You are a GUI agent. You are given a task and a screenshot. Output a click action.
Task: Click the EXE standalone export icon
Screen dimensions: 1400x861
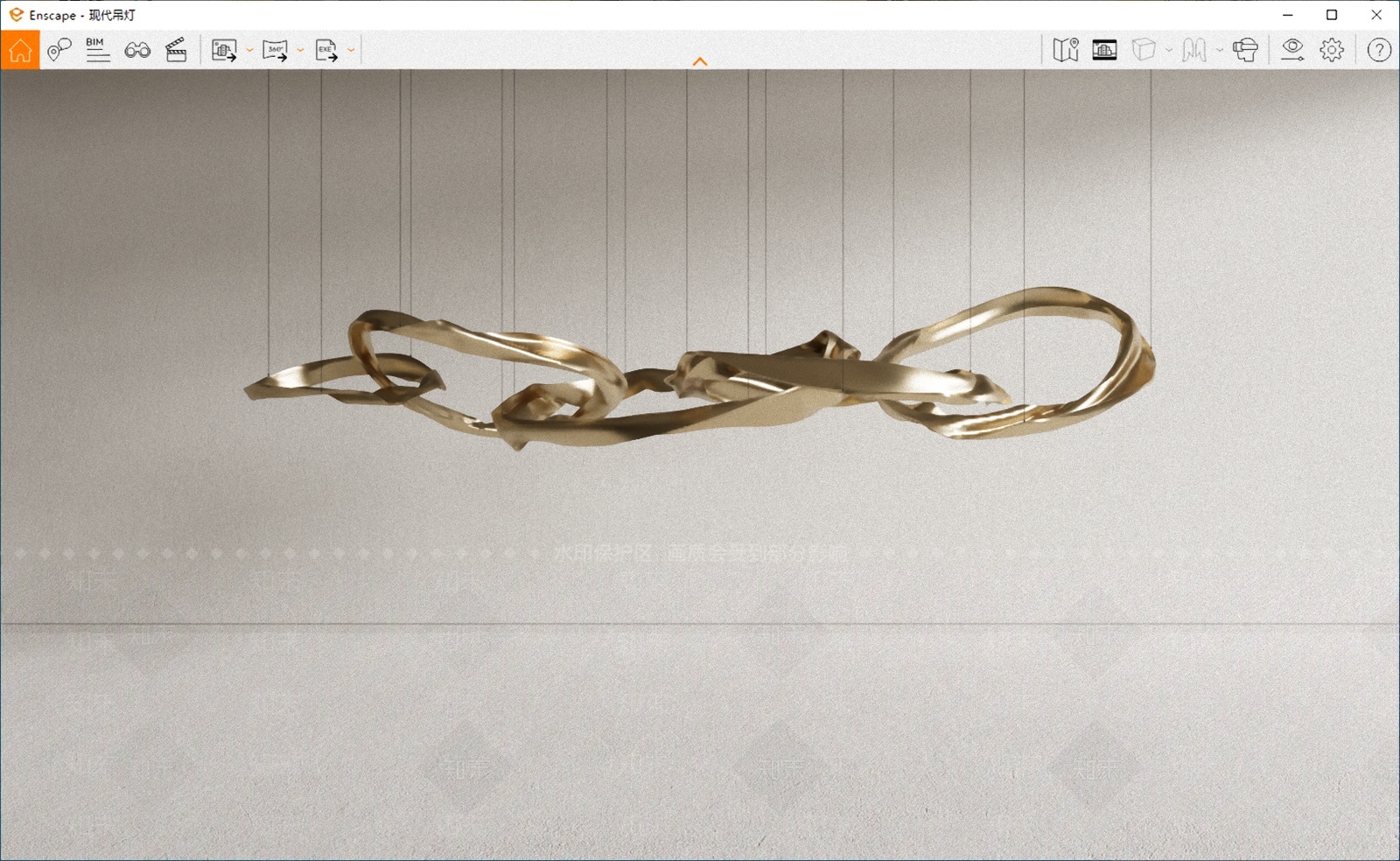[326, 50]
